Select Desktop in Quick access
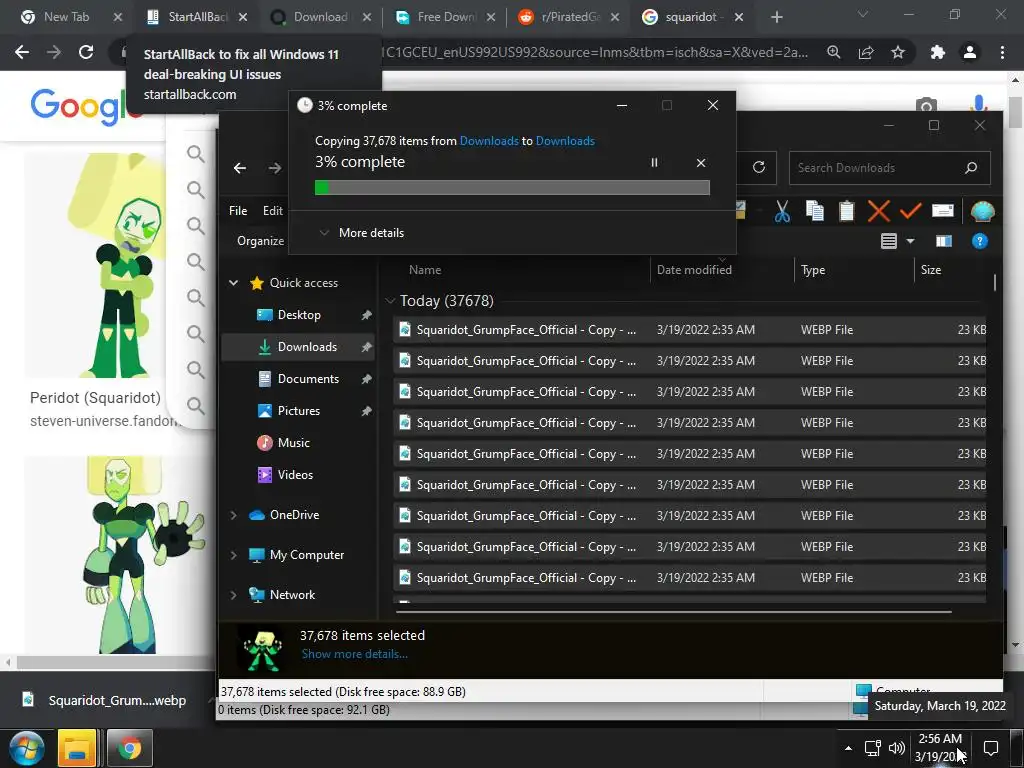Viewport: 1024px width, 768px height. (x=298, y=315)
